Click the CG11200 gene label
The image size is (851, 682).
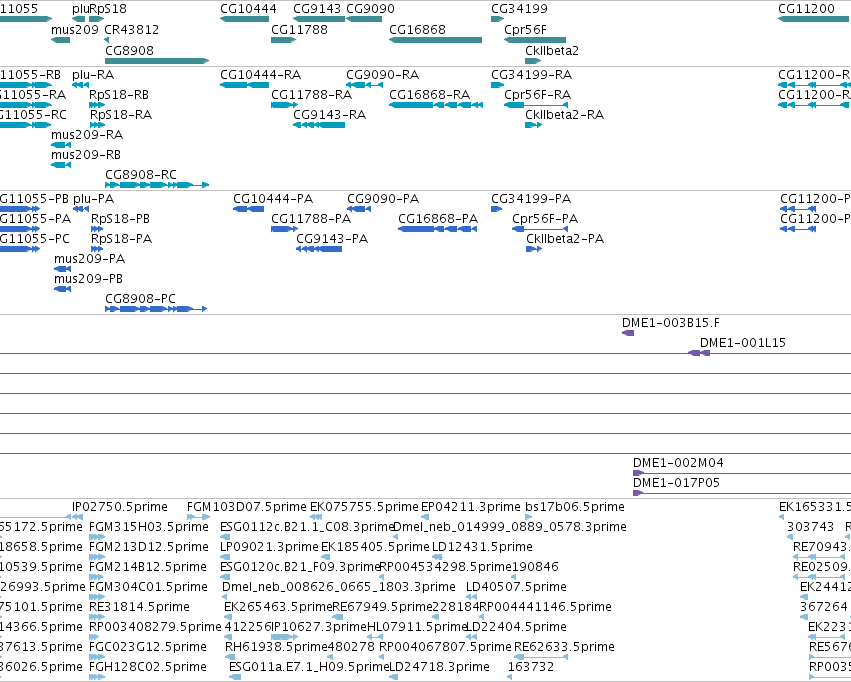(x=806, y=9)
